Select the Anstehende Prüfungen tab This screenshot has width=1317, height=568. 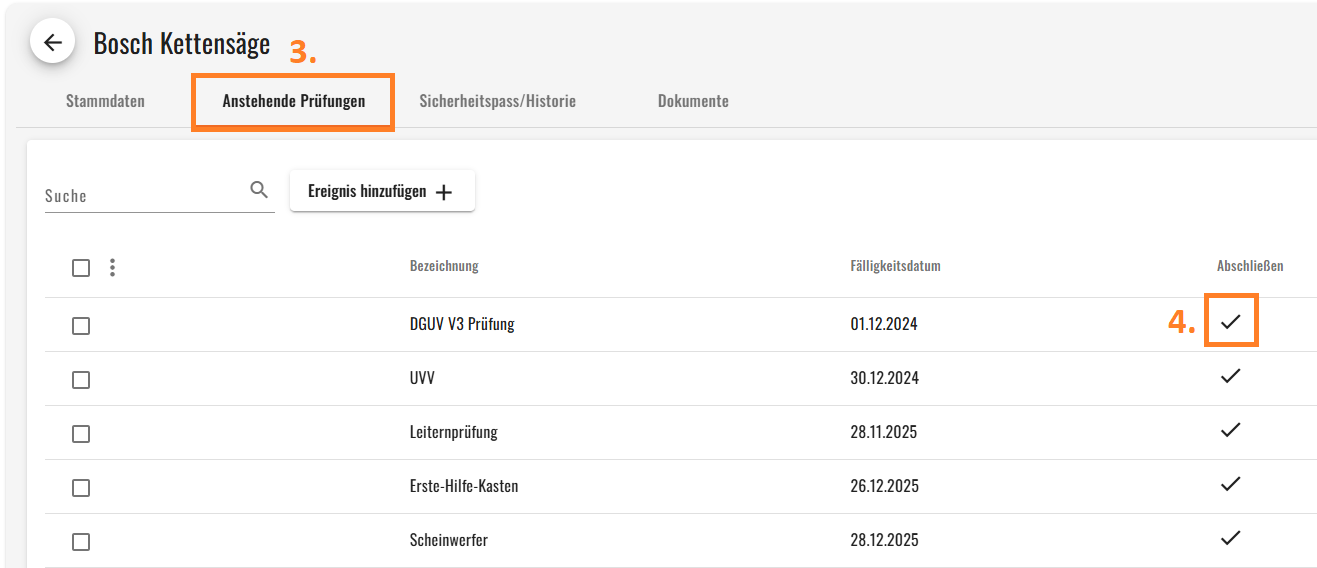[294, 101]
